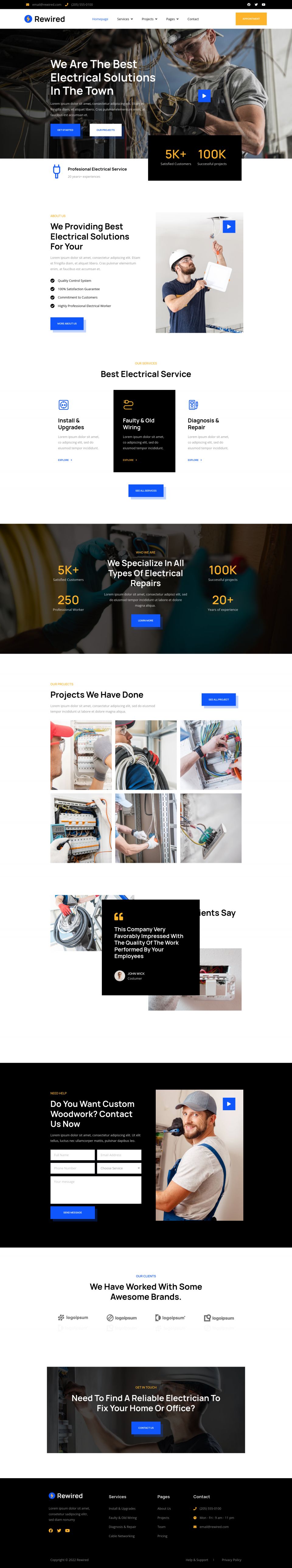Click the Full Name input field

pyautogui.click(x=72, y=1155)
